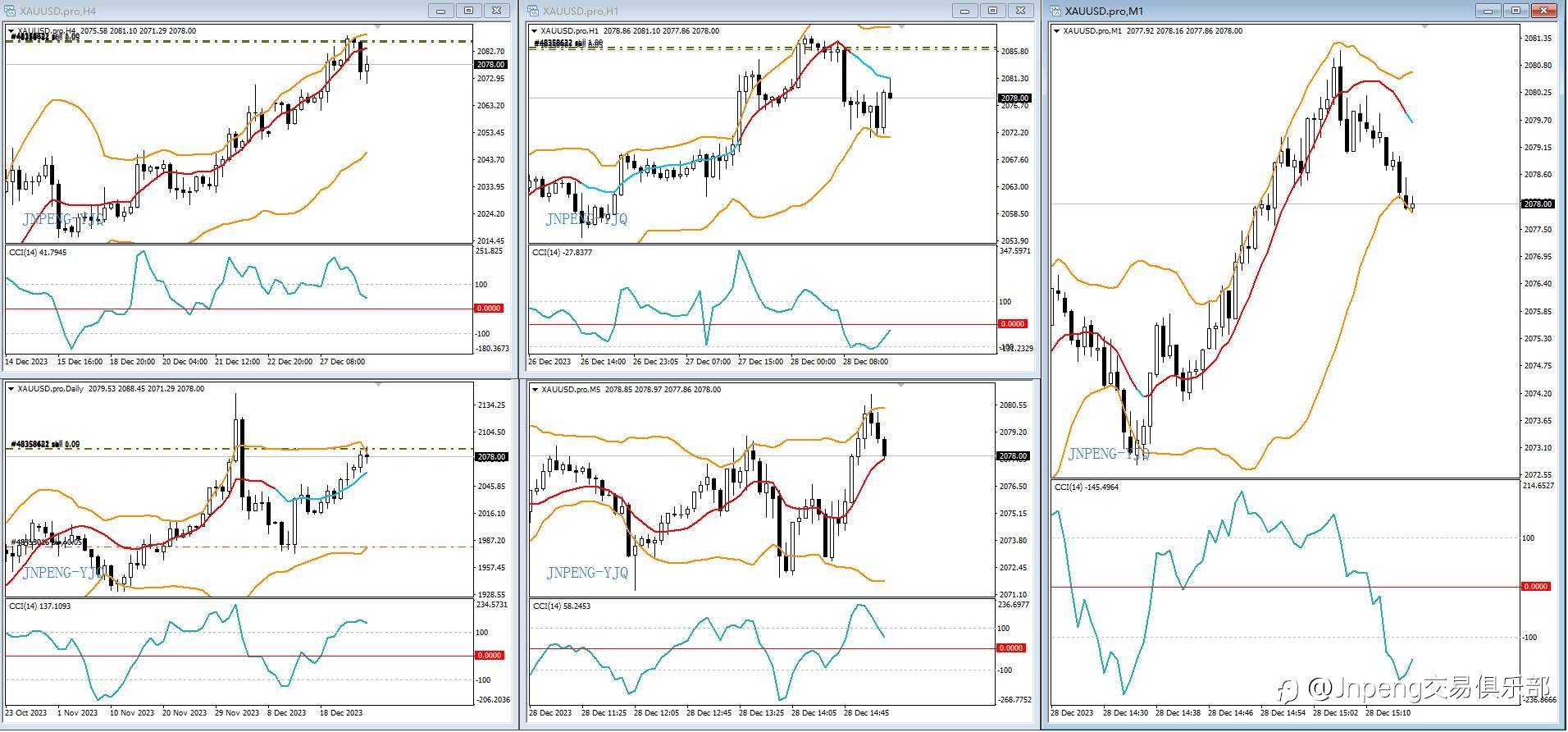The height and width of the screenshot is (732, 1568).
Task: Minimize the XAUUSD.pro,M1 chart window
Action: pos(1488,11)
